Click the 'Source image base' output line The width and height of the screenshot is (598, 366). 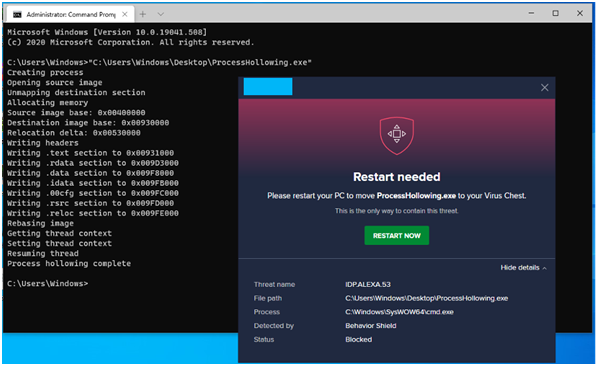point(76,113)
